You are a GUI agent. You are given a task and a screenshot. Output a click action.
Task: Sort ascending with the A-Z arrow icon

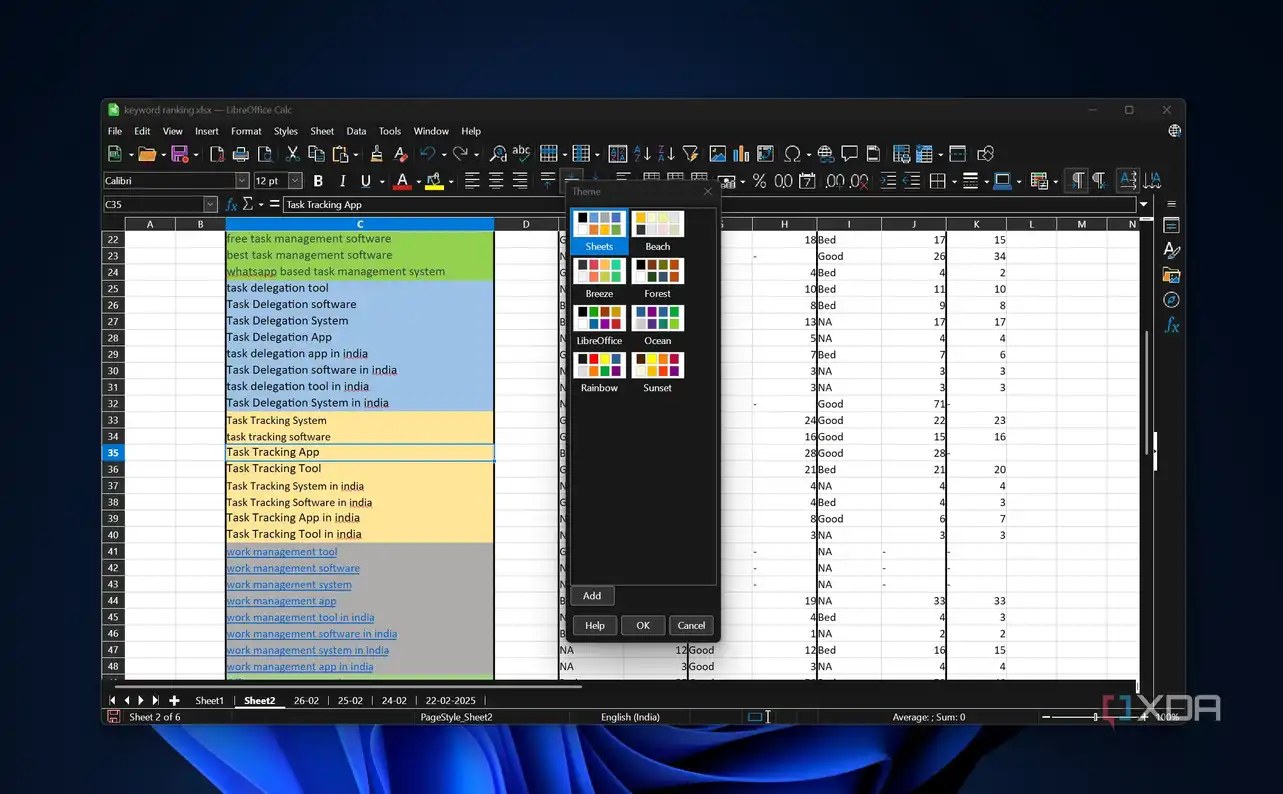(x=643, y=154)
